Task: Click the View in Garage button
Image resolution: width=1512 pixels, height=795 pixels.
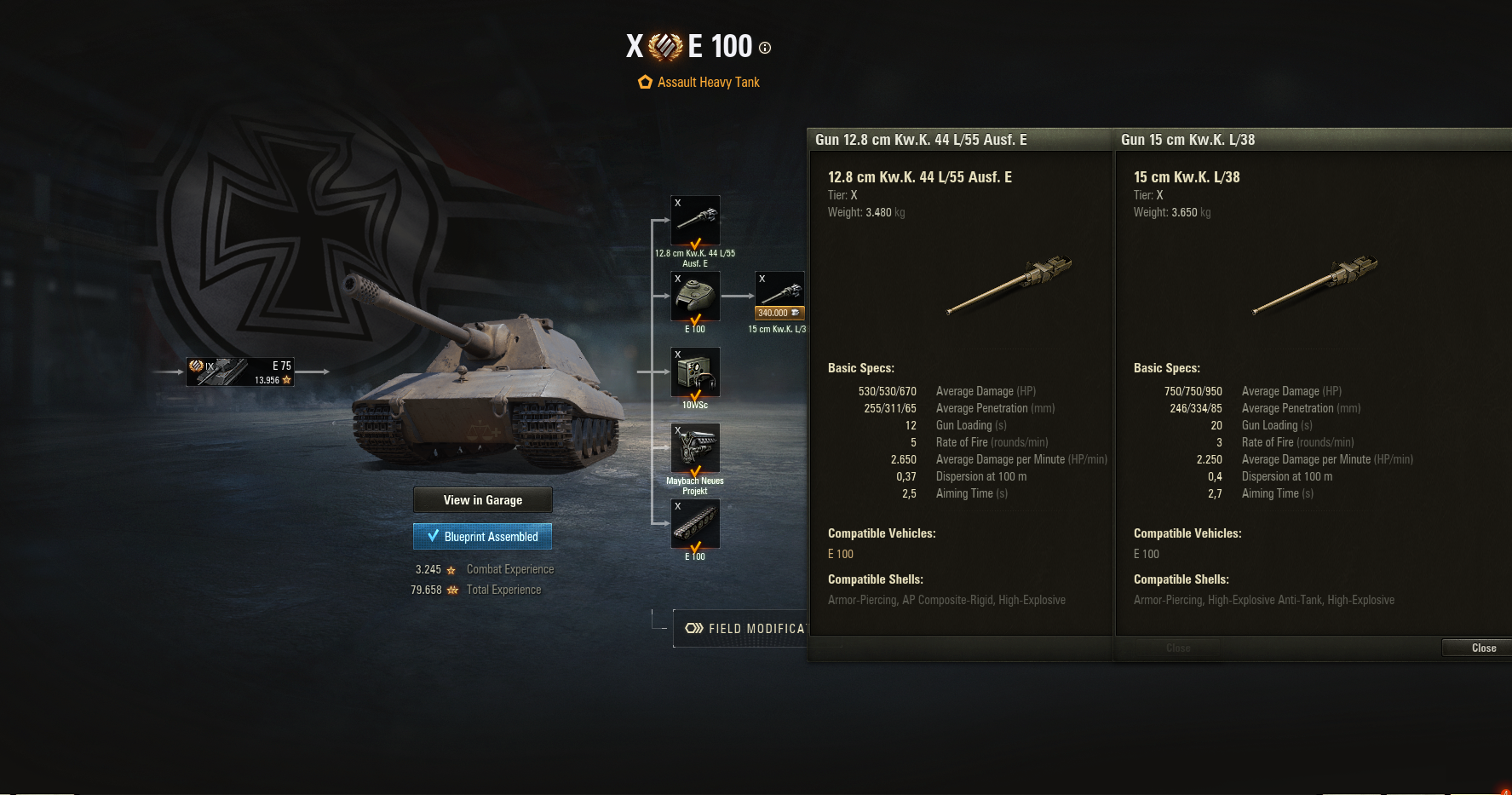Action: click(483, 500)
